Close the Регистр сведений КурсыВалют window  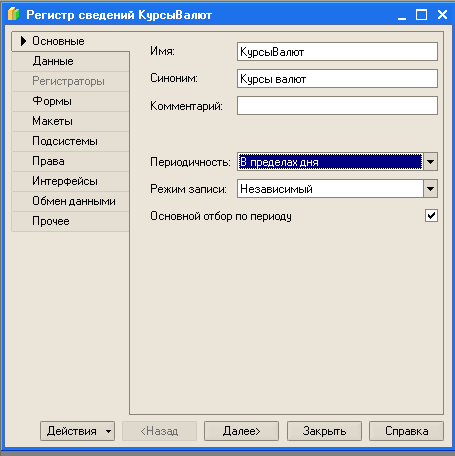point(442,15)
